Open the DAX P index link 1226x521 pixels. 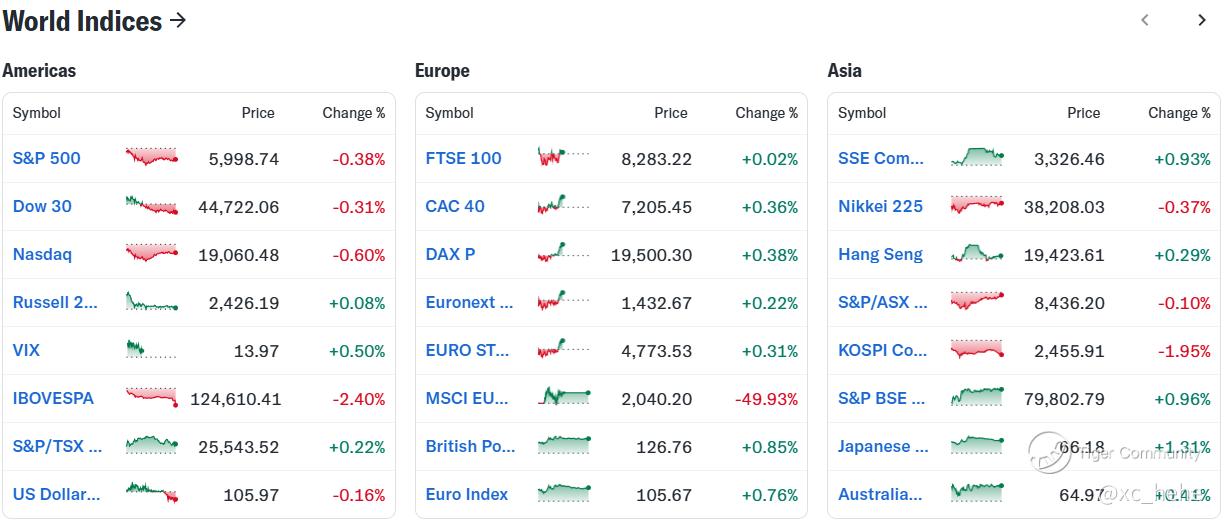point(450,254)
